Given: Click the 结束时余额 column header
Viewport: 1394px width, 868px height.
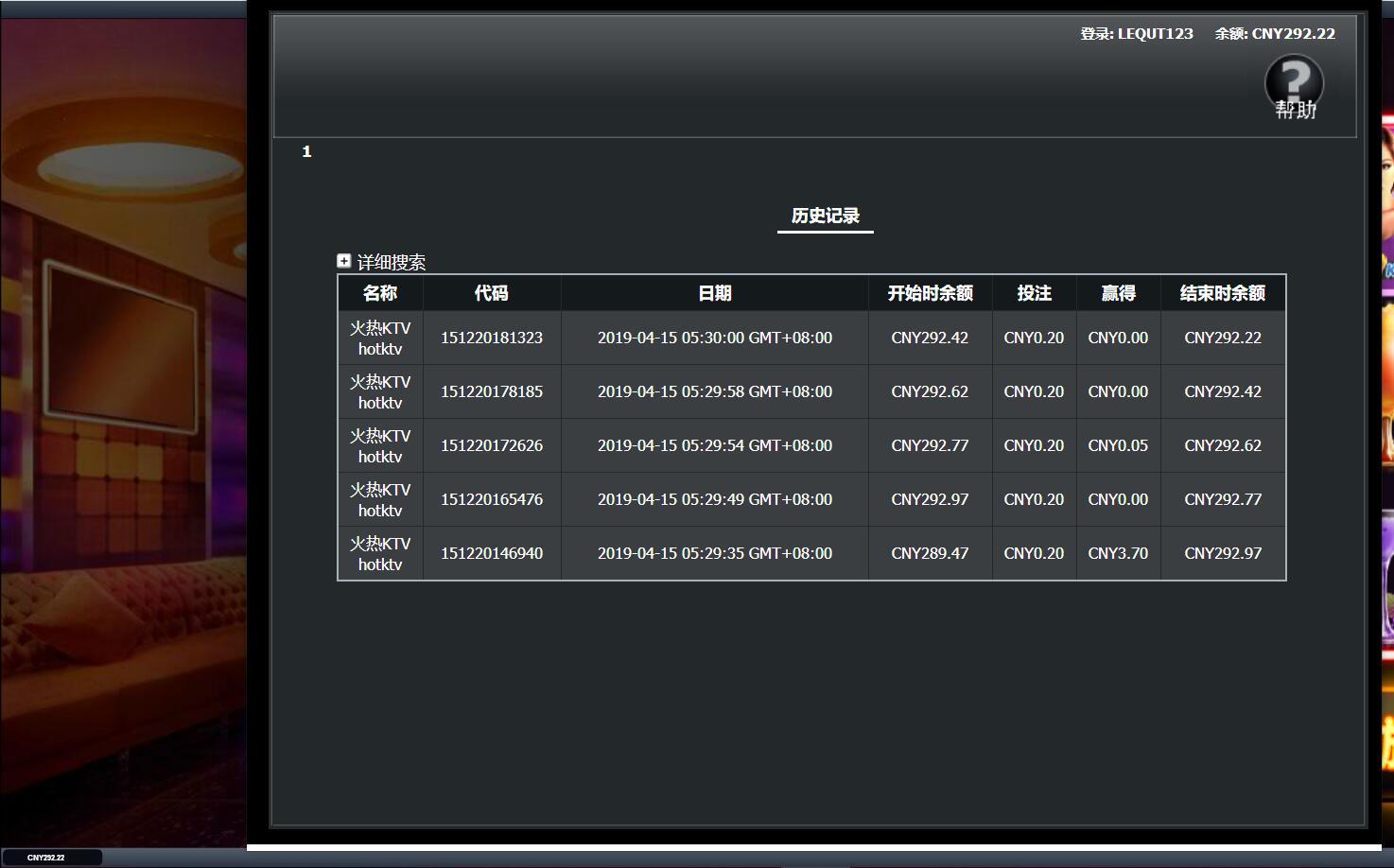Looking at the screenshot, I should pyautogui.click(x=1223, y=293).
